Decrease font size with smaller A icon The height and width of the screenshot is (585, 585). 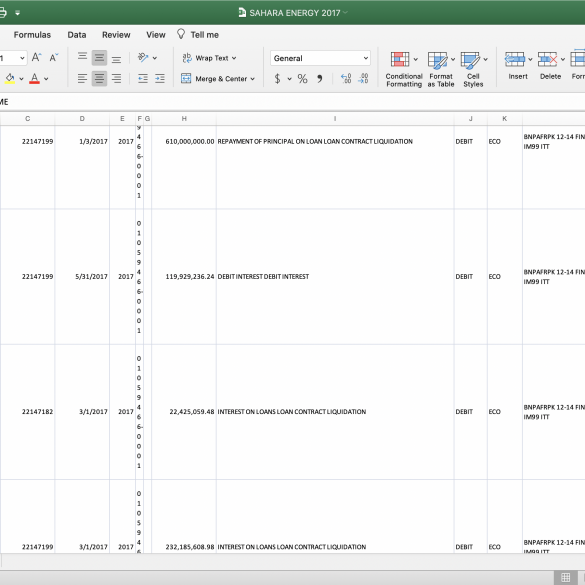54,57
